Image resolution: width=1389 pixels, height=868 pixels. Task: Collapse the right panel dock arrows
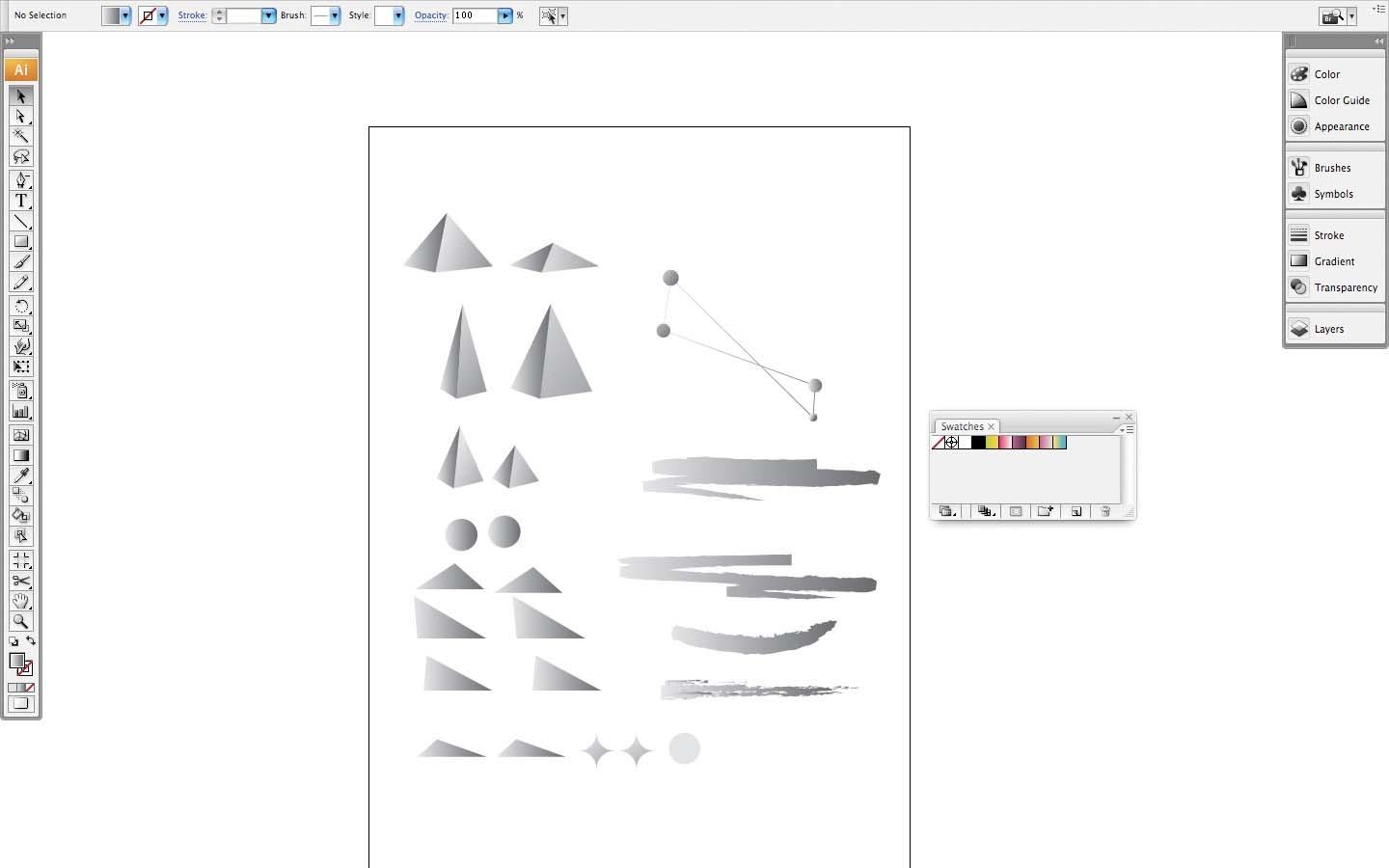click(x=1378, y=41)
